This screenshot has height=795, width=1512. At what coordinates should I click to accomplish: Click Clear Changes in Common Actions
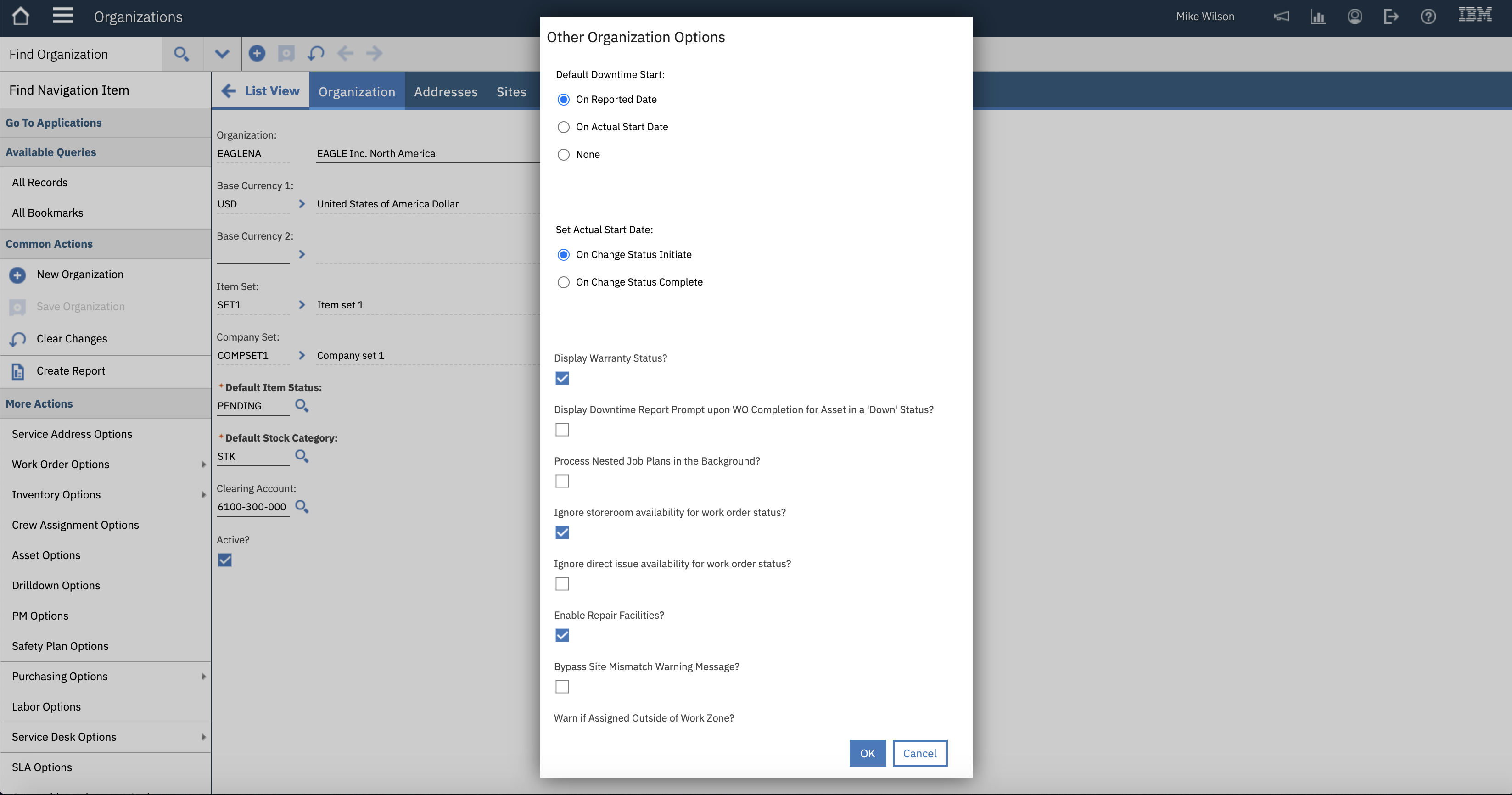[x=71, y=338]
